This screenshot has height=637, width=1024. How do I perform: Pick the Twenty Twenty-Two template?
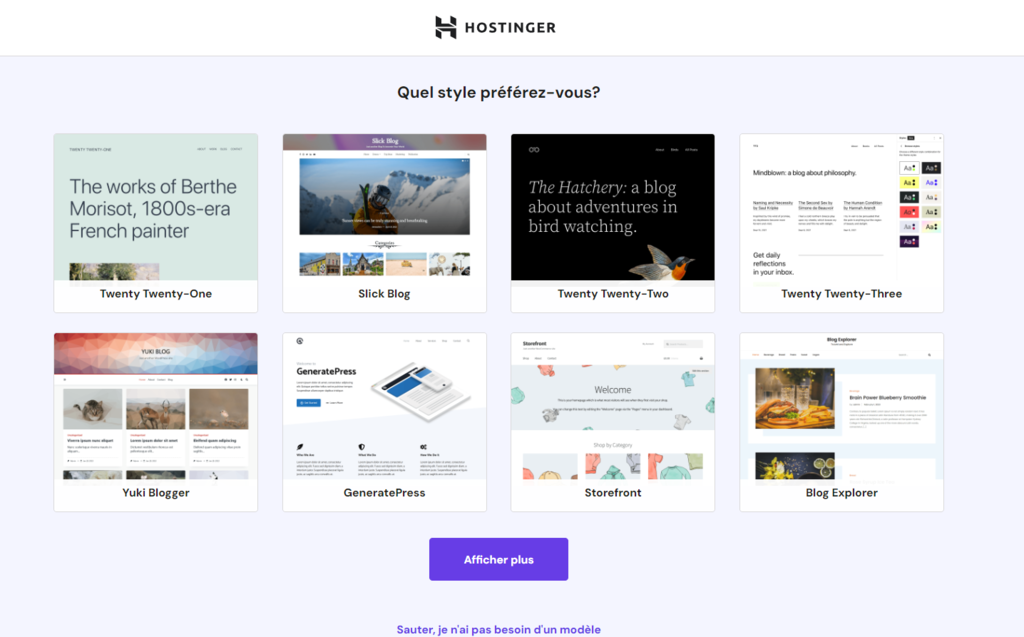pos(612,222)
